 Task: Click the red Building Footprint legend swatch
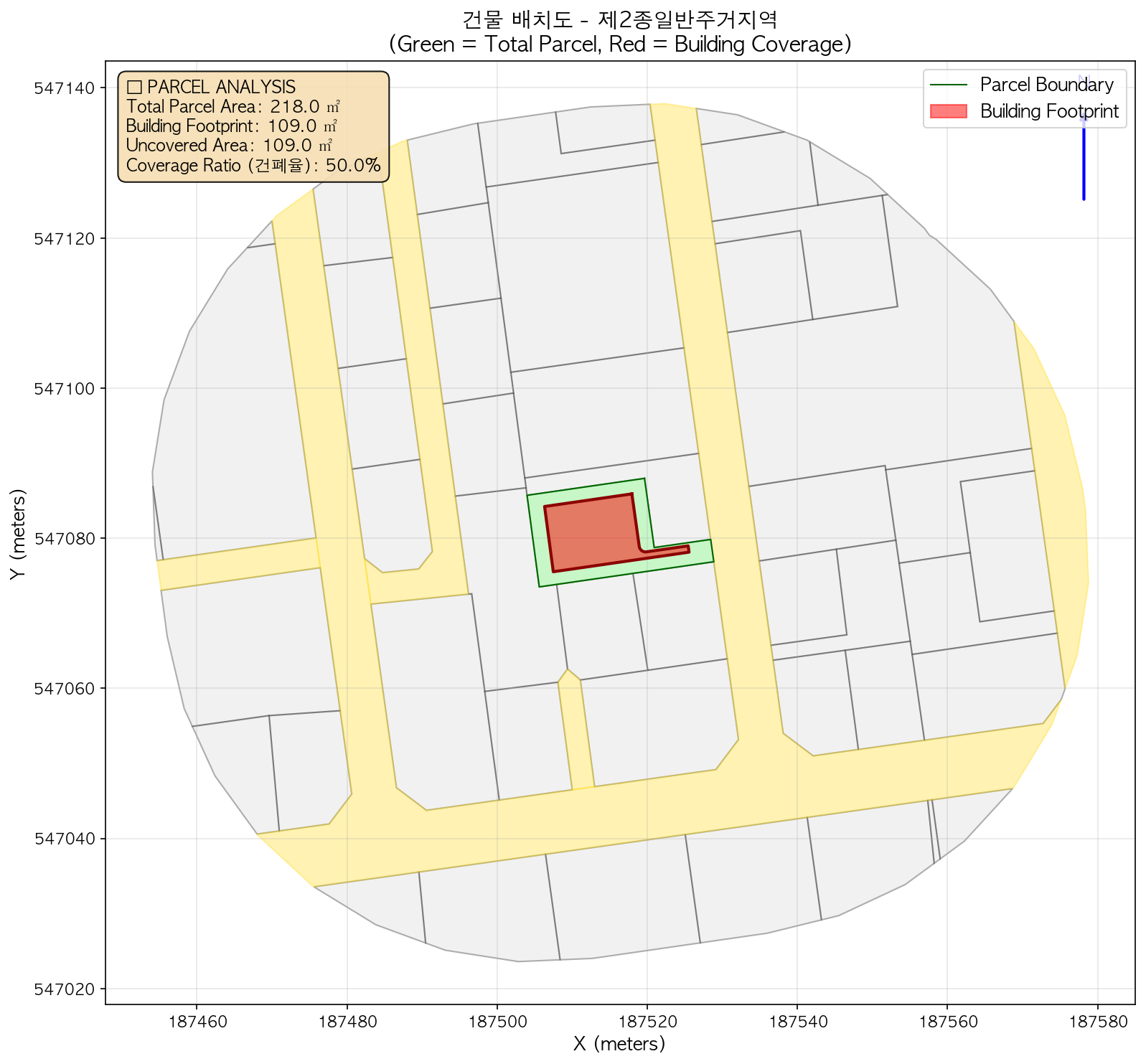[949, 111]
